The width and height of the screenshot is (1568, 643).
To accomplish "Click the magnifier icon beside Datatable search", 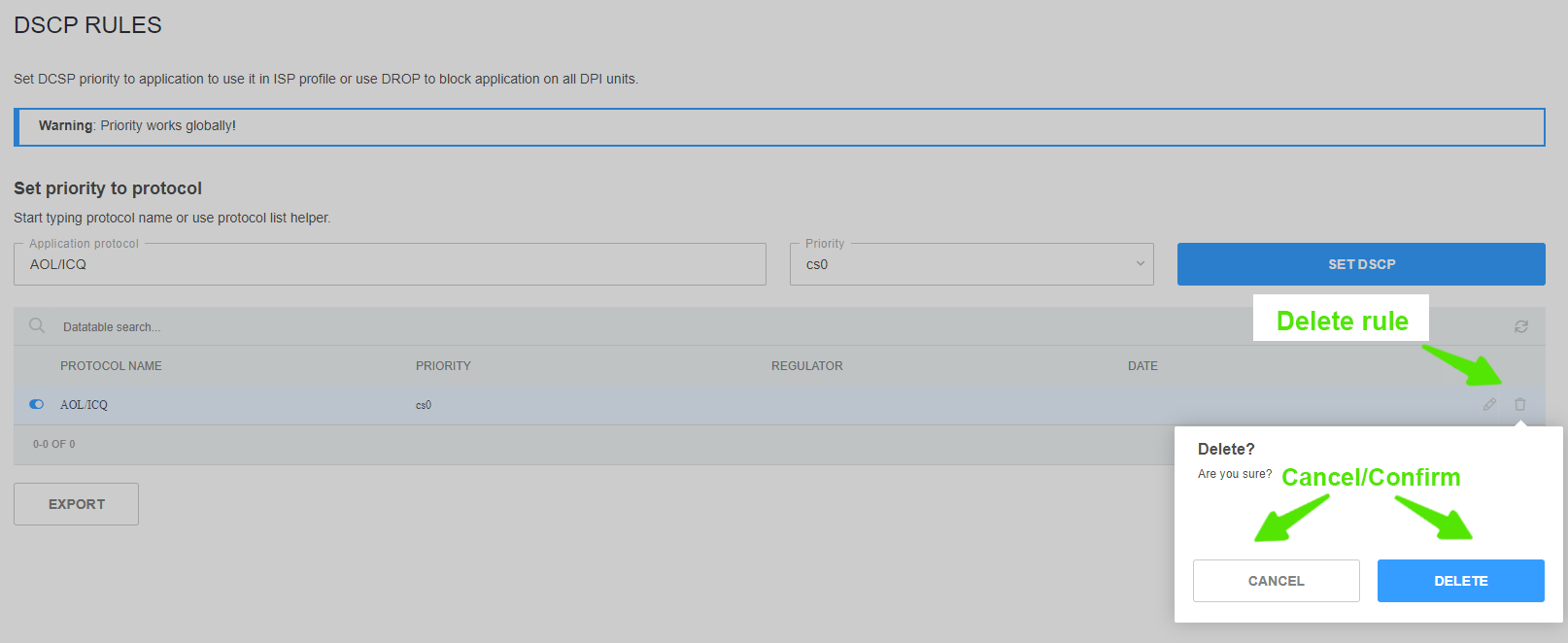I will pos(37,326).
